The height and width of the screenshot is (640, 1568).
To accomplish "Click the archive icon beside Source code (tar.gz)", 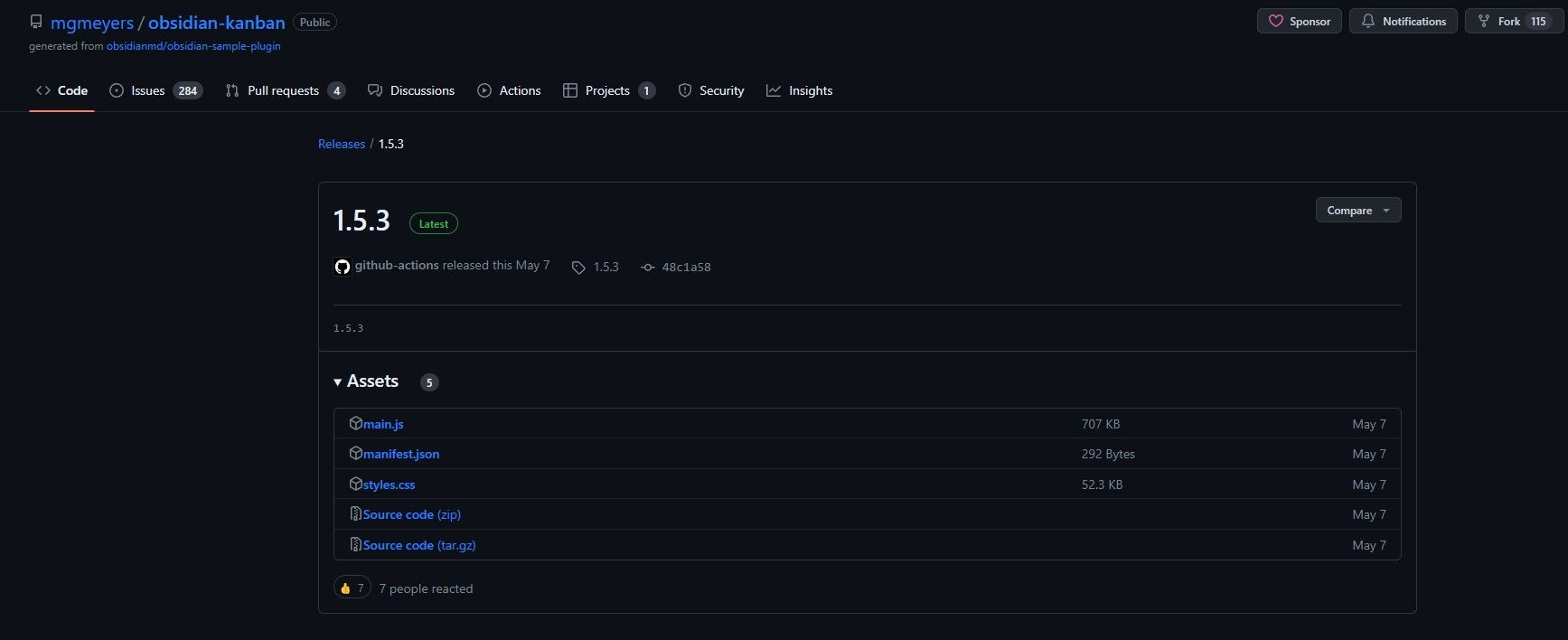I will (x=356, y=544).
